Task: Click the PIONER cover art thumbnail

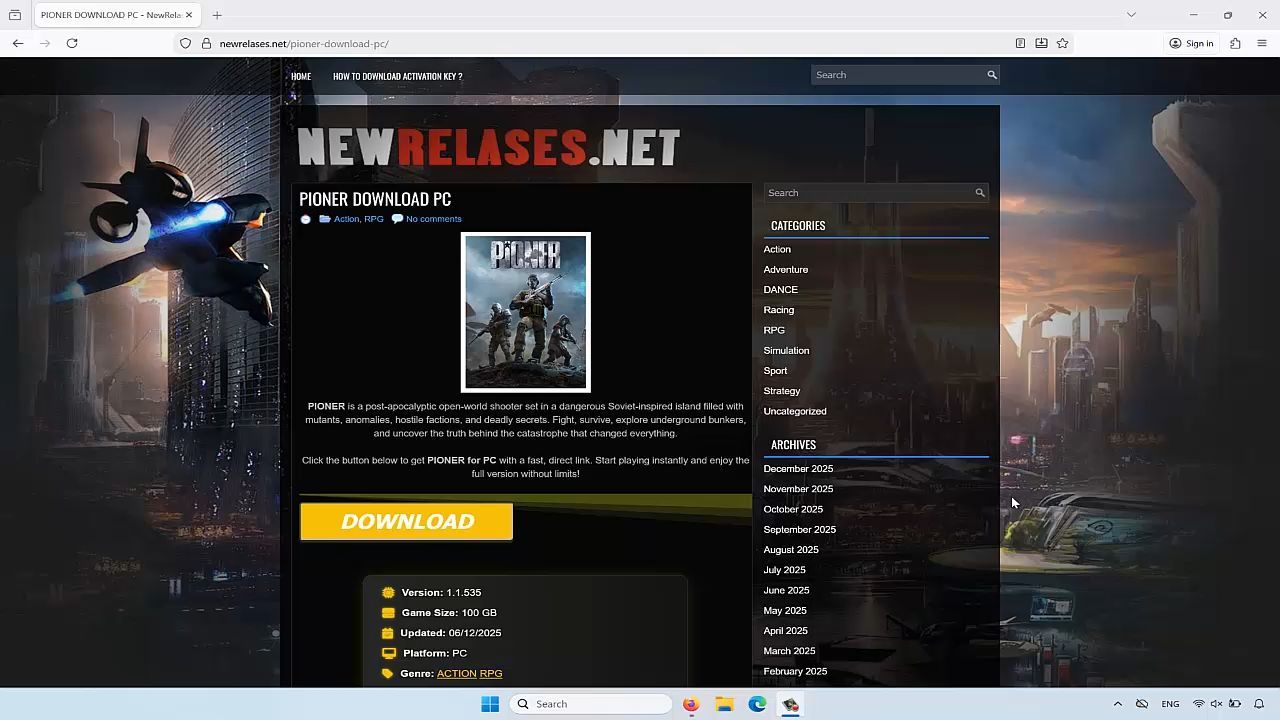Action: coord(525,312)
